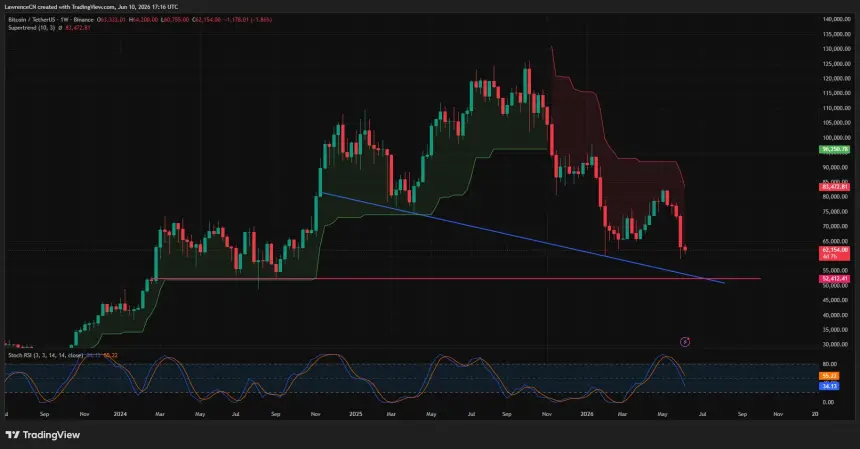Click the 120,000.00 price axis label
This screenshot has height=449, width=860.
(x=836, y=78)
